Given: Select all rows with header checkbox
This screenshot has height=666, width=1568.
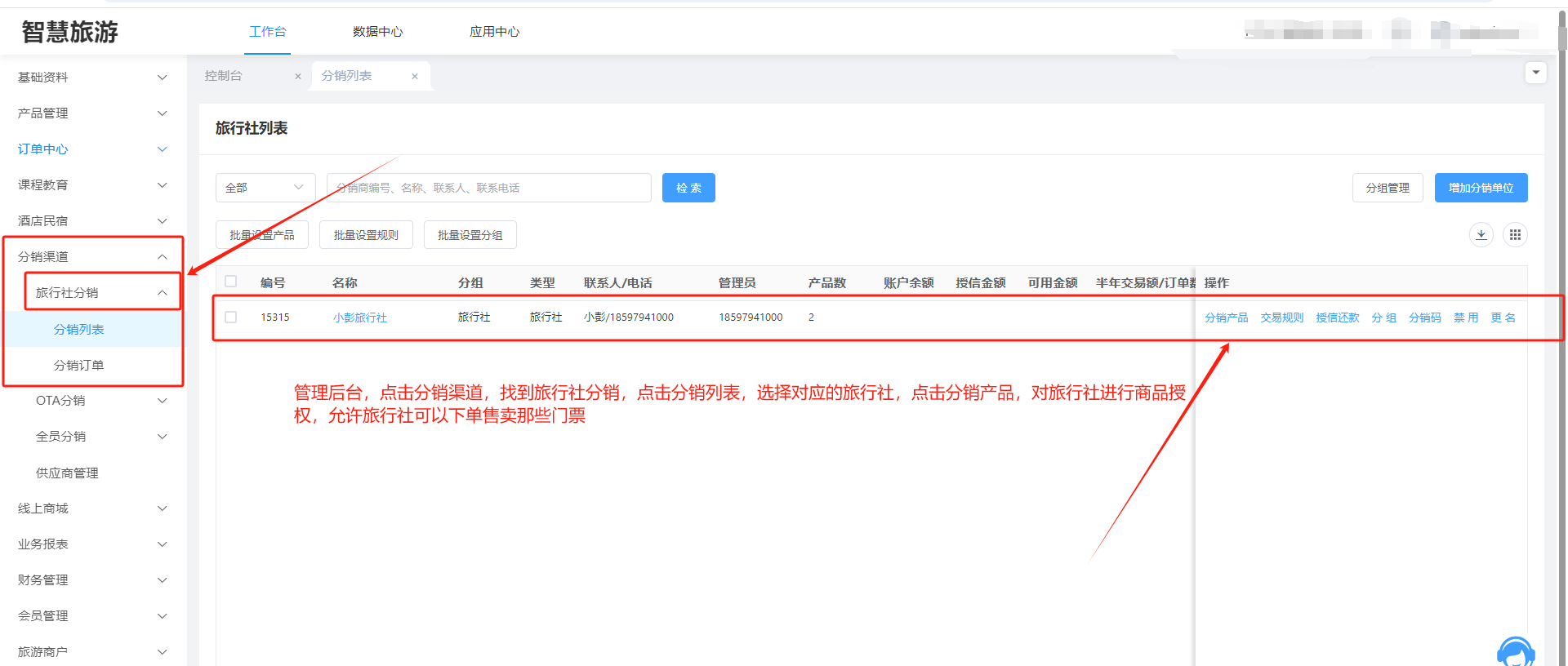Looking at the screenshot, I should (x=231, y=282).
